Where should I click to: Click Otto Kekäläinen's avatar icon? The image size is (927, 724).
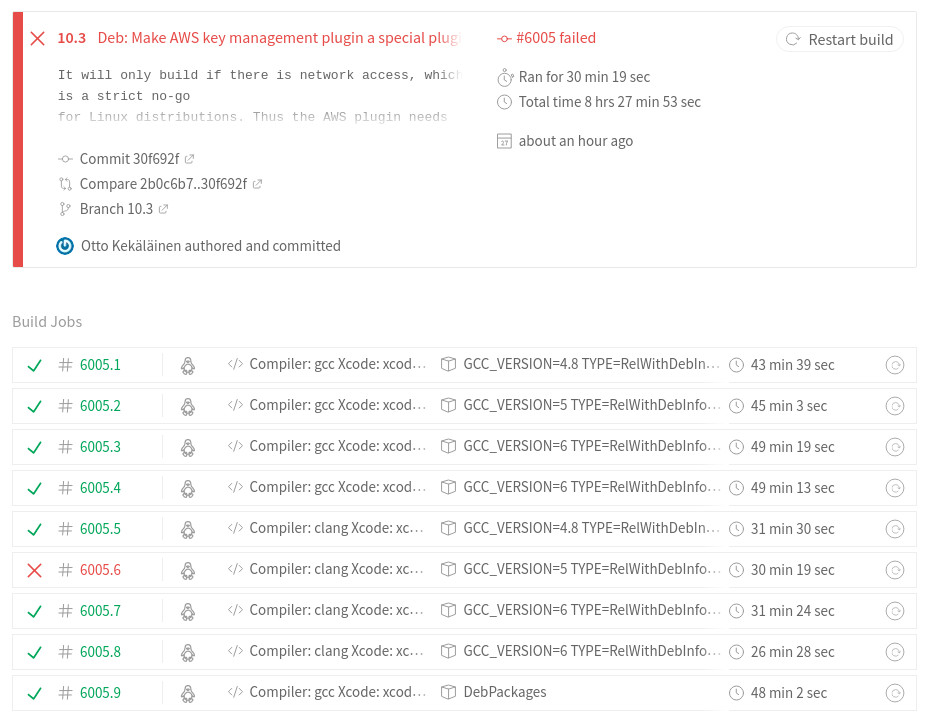click(x=65, y=246)
